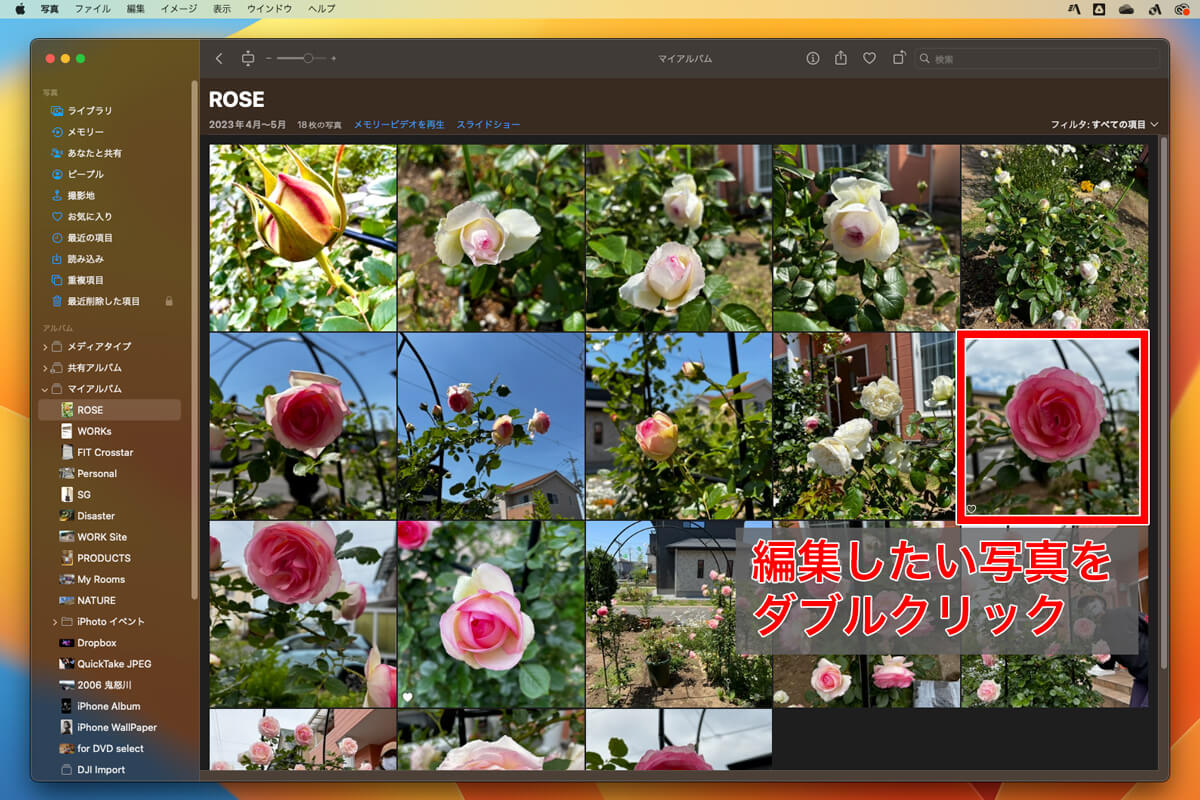The width and height of the screenshot is (1200, 800).
Task: Select the ROSE album in sidebar
Action: 109,410
